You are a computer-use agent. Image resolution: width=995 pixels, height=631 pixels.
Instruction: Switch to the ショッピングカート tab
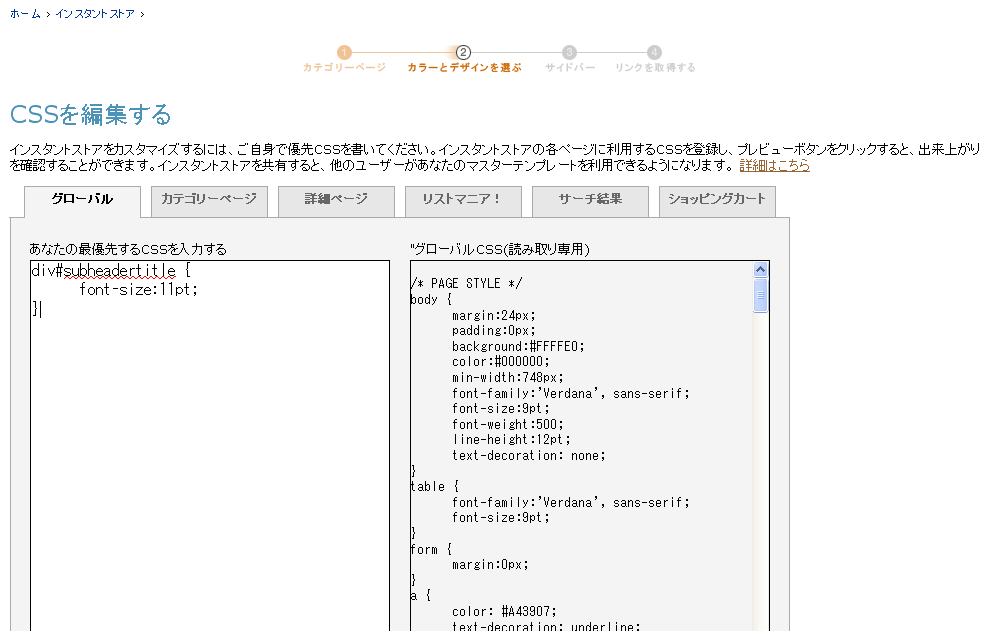(717, 200)
